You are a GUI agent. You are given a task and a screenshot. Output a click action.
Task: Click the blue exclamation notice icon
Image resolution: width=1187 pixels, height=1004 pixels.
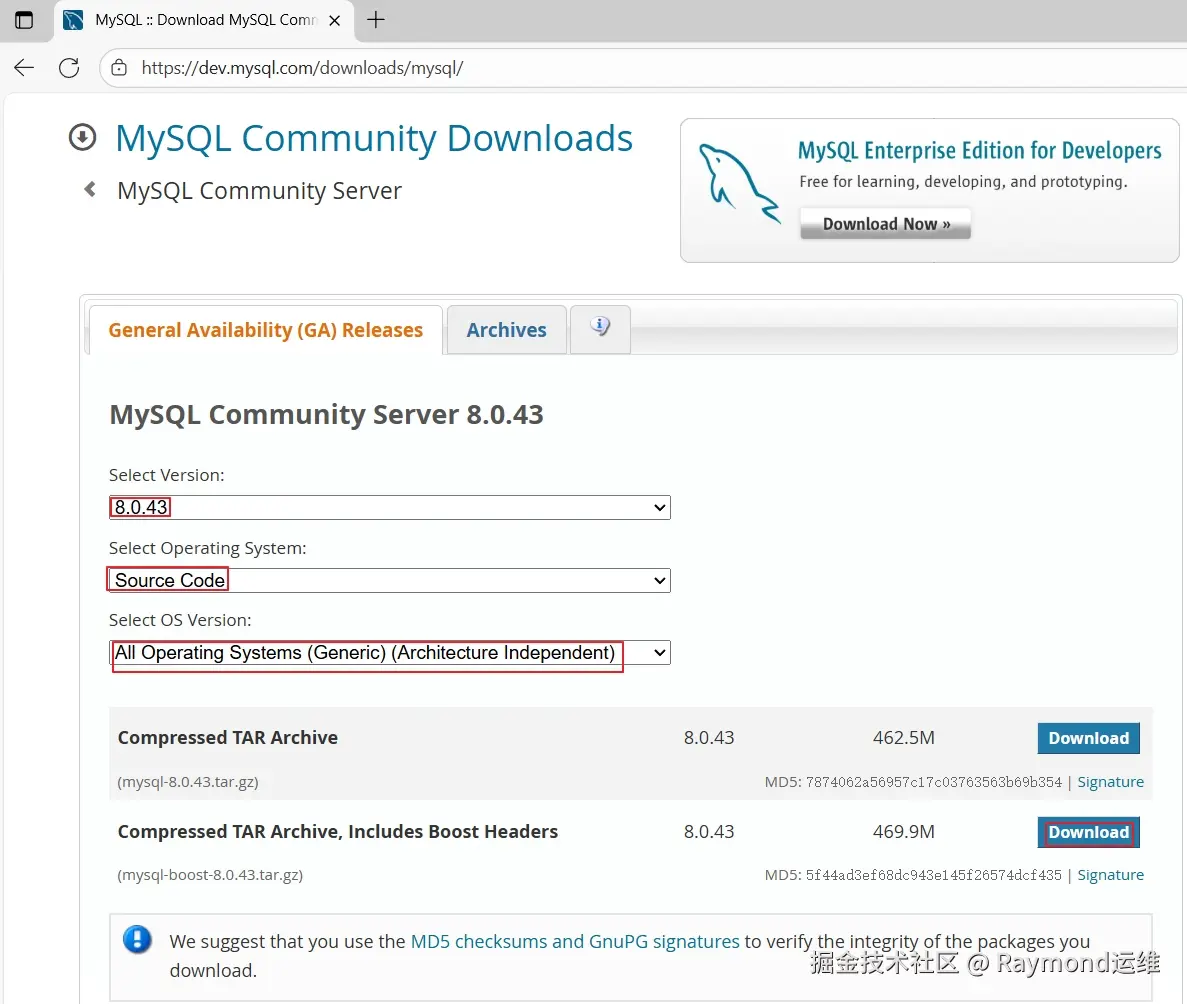coord(137,940)
